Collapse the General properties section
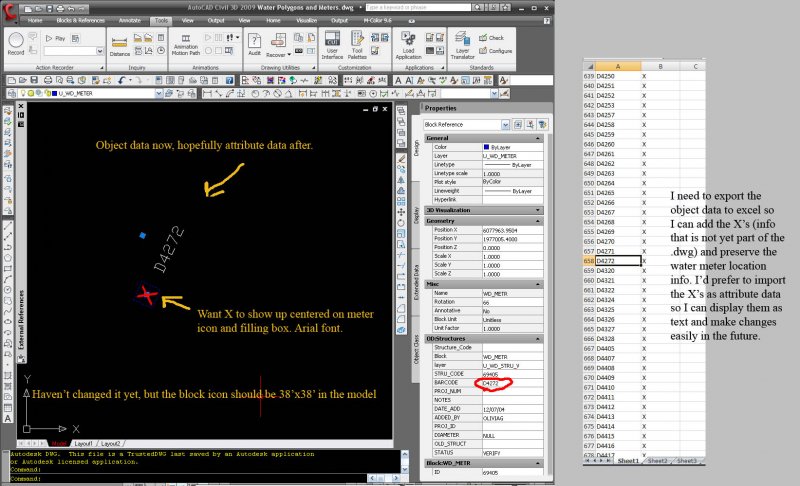Screen dimensions: 800x486 [x=537, y=138]
